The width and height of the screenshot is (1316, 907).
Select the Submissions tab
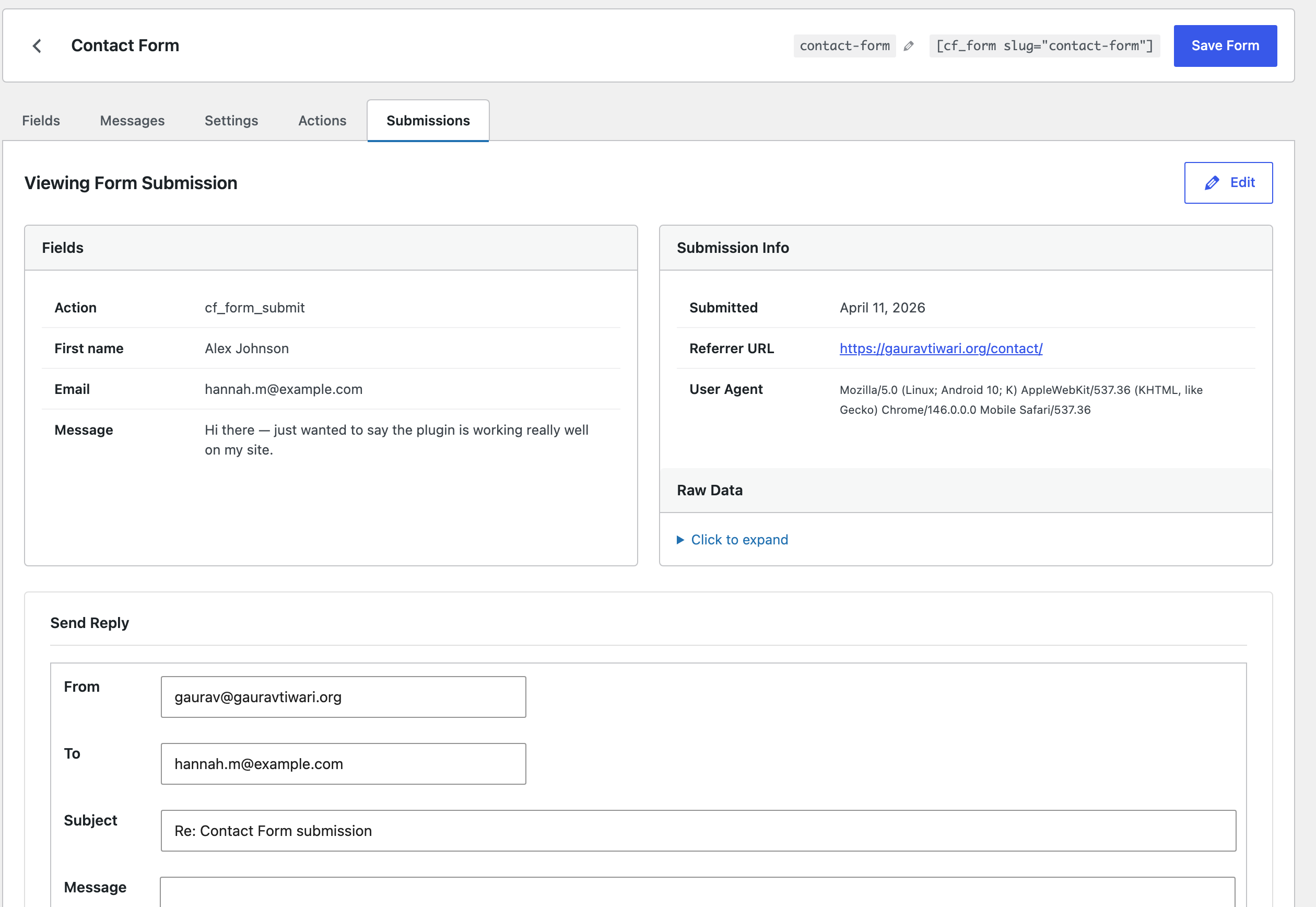coord(428,121)
